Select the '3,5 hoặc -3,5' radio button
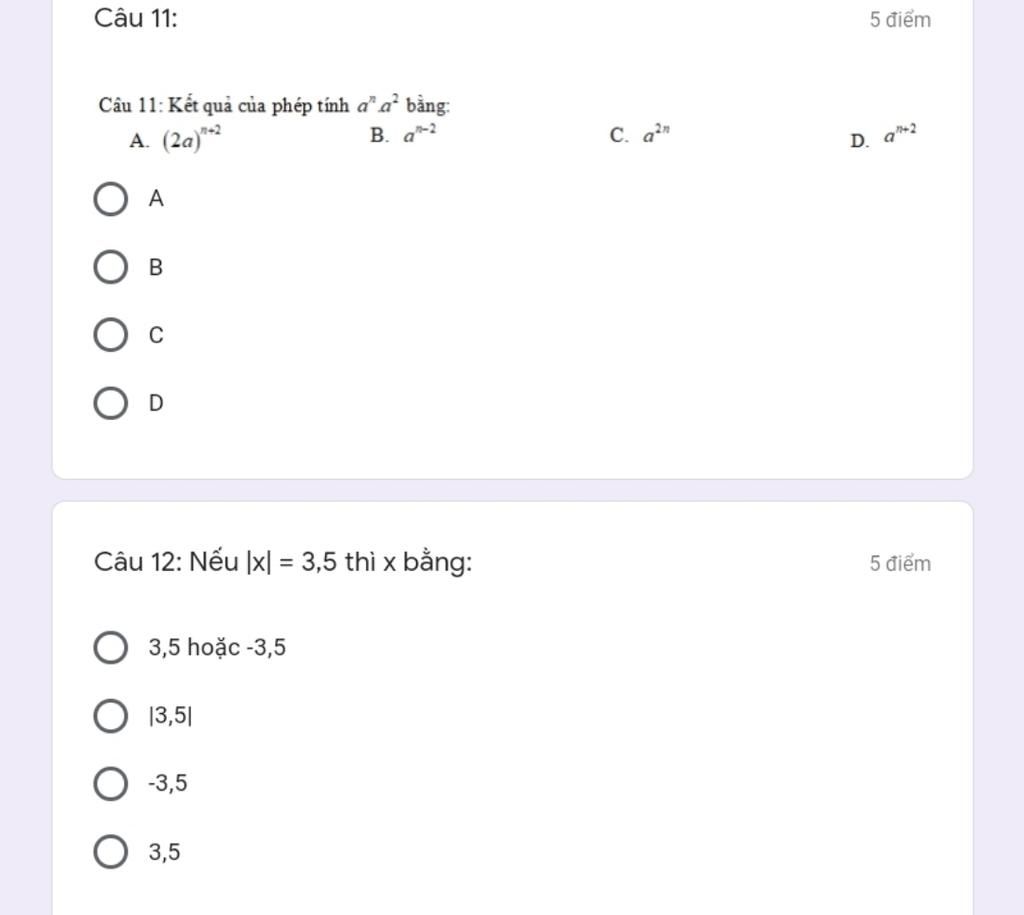The height and width of the screenshot is (915, 1024). (x=110, y=647)
